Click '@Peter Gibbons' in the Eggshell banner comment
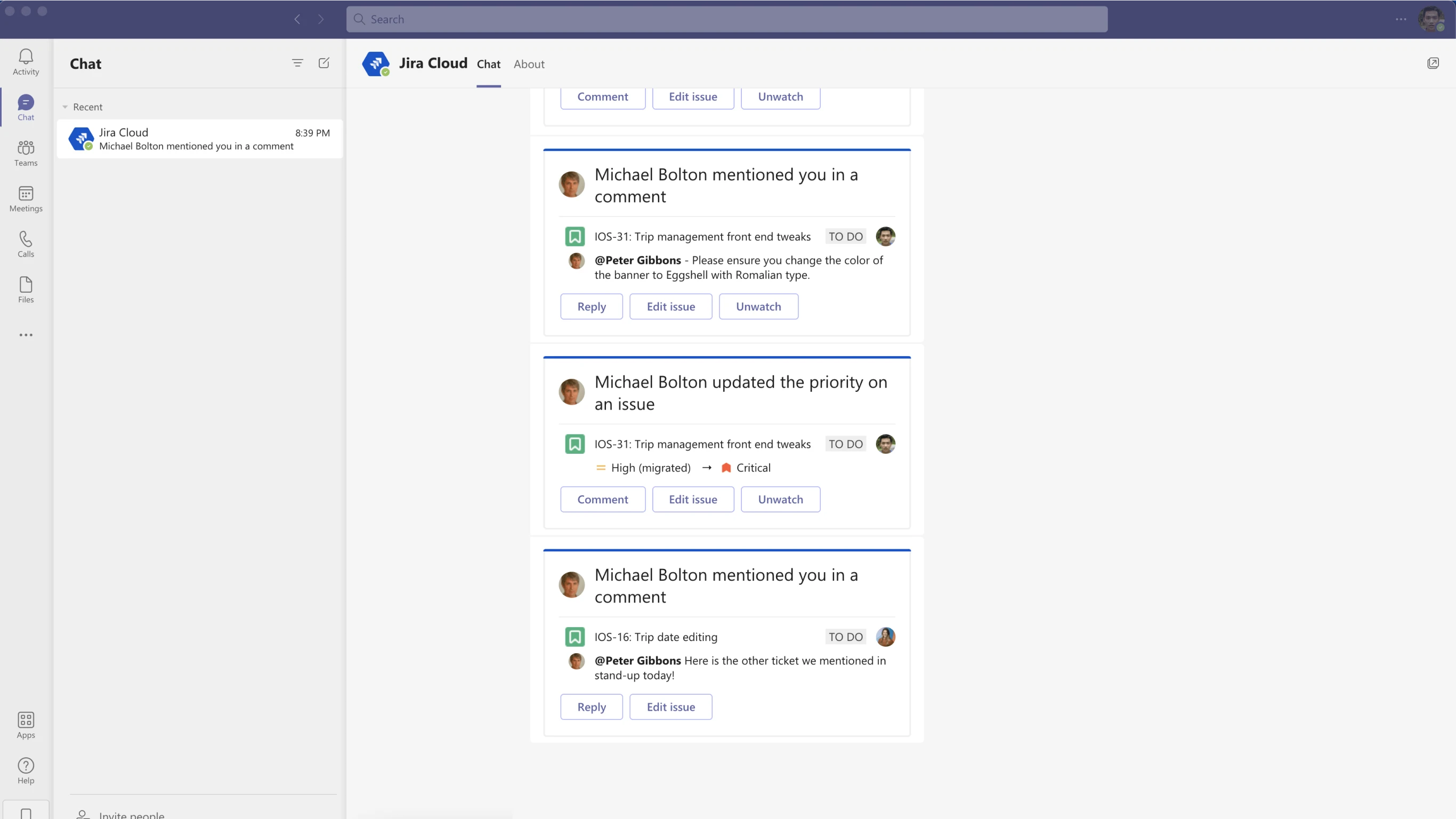 (x=637, y=260)
